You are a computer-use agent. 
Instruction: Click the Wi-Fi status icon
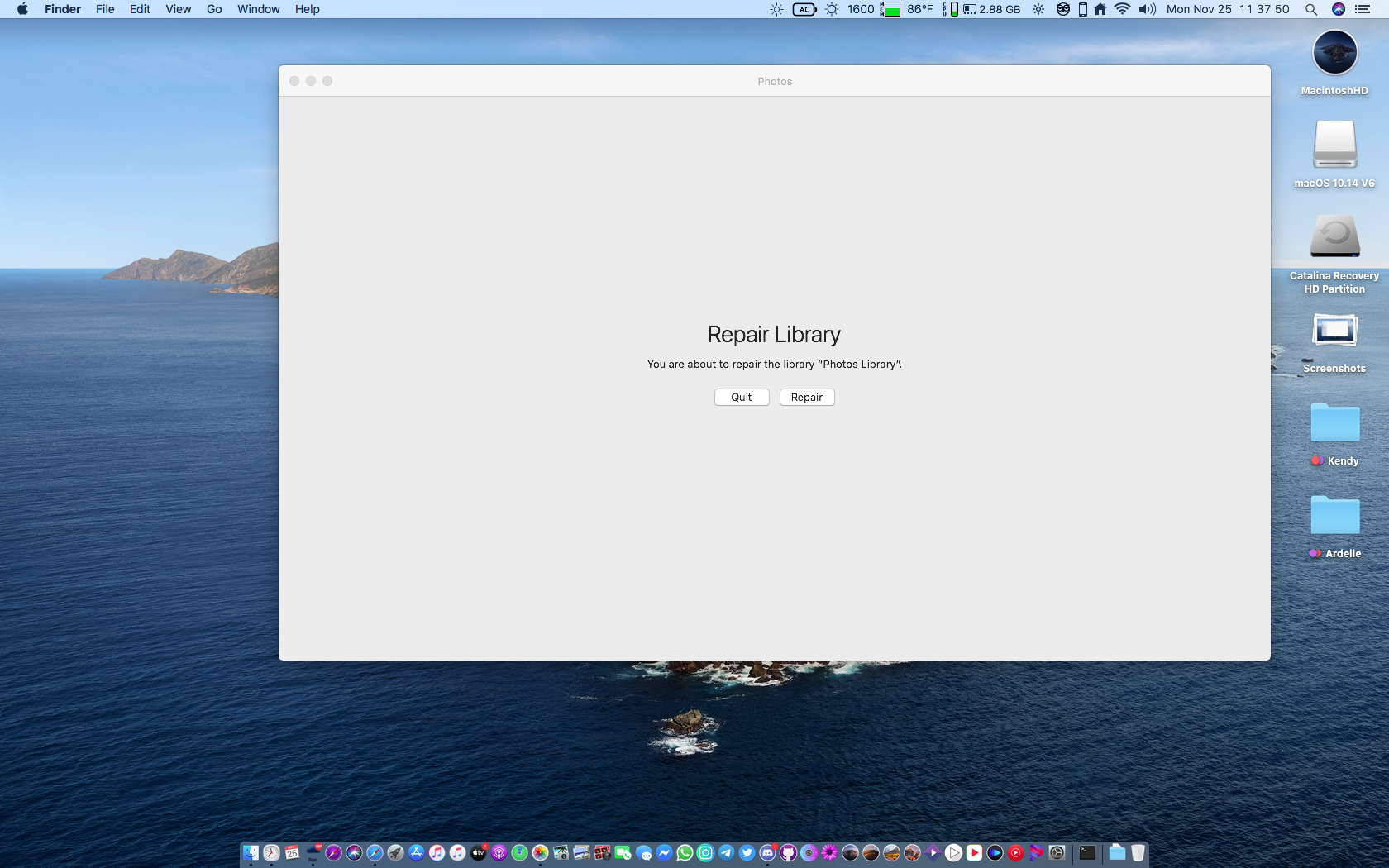pos(1120,9)
